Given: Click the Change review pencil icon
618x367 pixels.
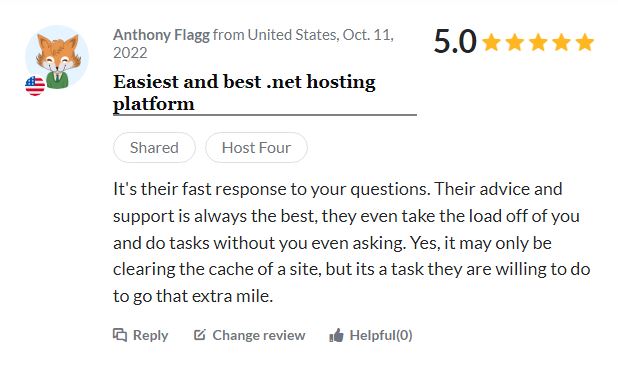Looking at the screenshot, I should (x=199, y=335).
